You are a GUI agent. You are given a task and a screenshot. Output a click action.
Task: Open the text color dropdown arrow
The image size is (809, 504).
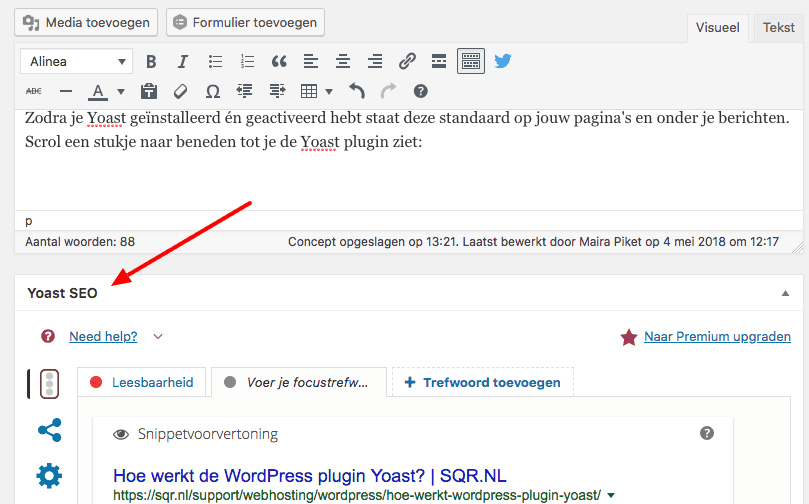(x=121, y=92)
